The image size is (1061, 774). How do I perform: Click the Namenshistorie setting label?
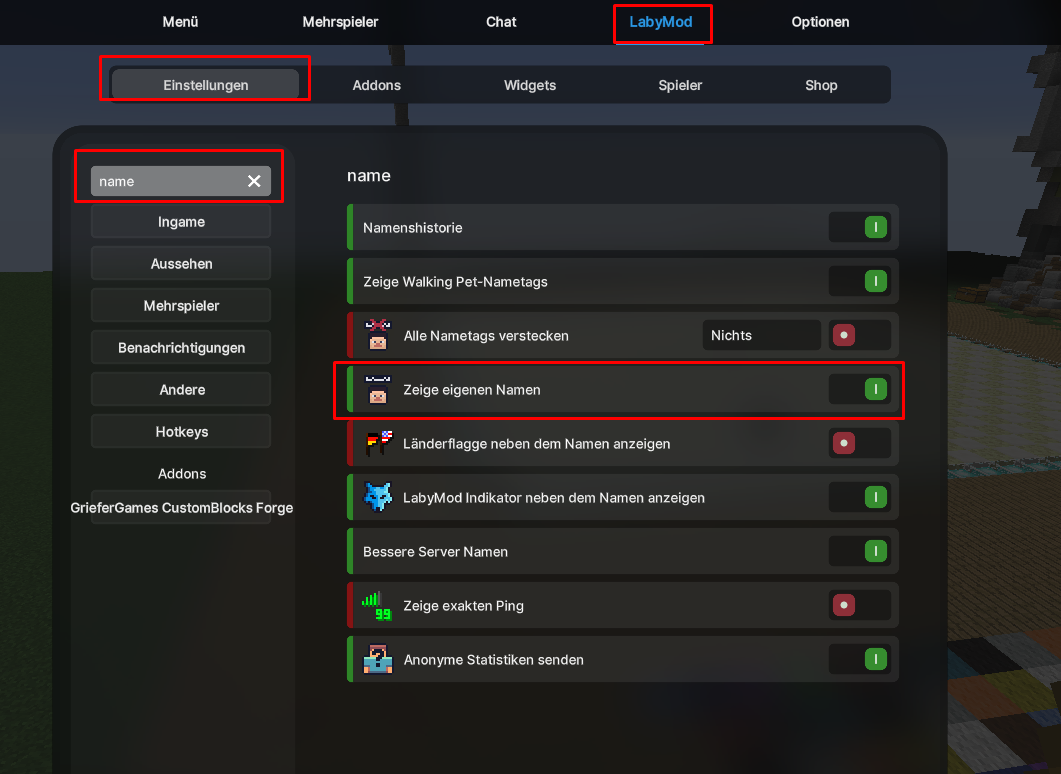(x=413, y=228)
